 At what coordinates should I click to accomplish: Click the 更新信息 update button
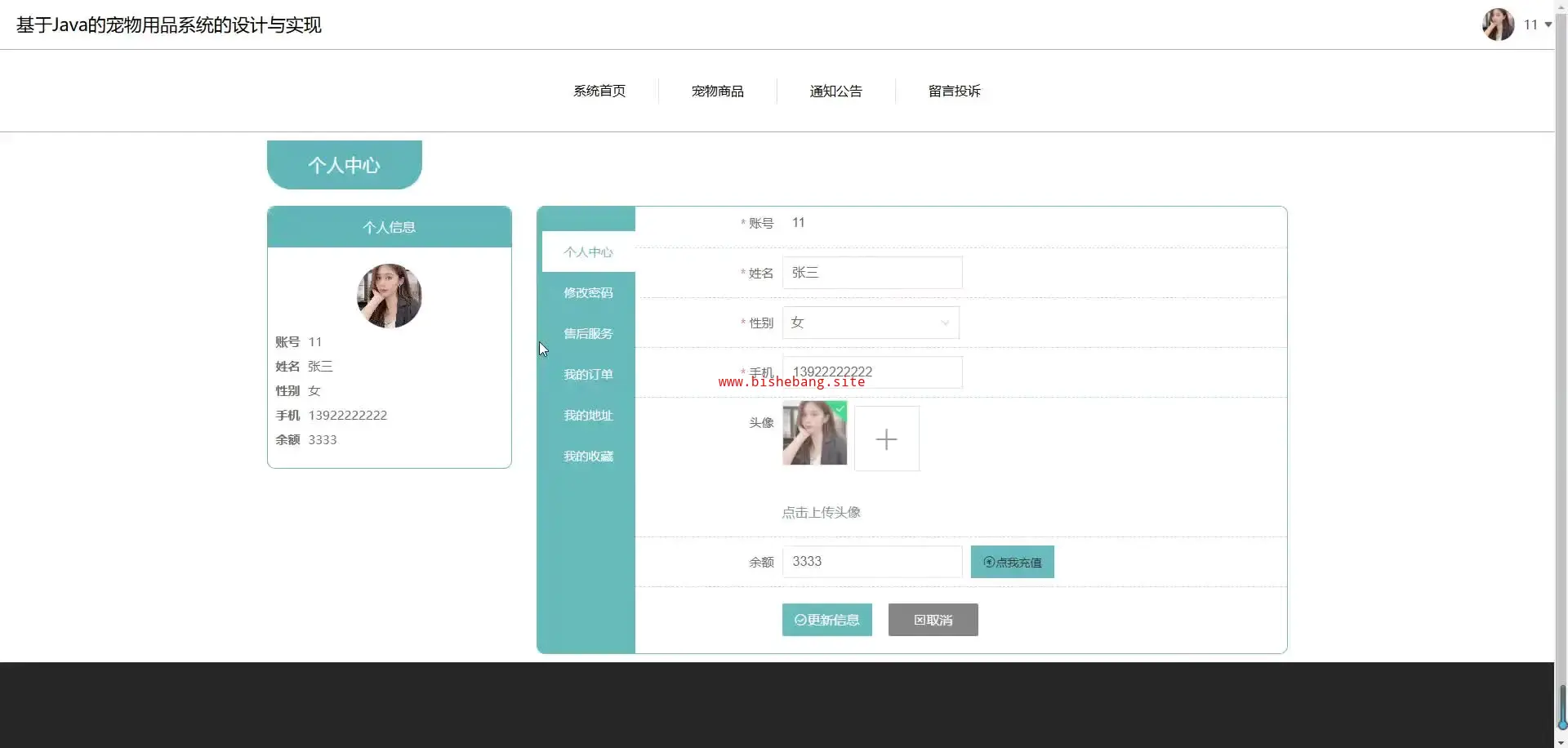click(827, 620)
